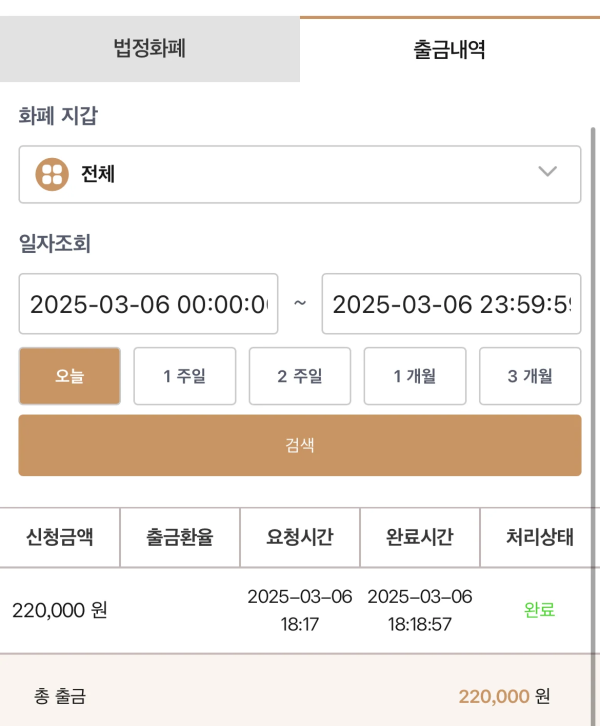600x726 pixels.
Task: Click the end date field 2025-03-06 23:59
Action: (x=451, y=304)
